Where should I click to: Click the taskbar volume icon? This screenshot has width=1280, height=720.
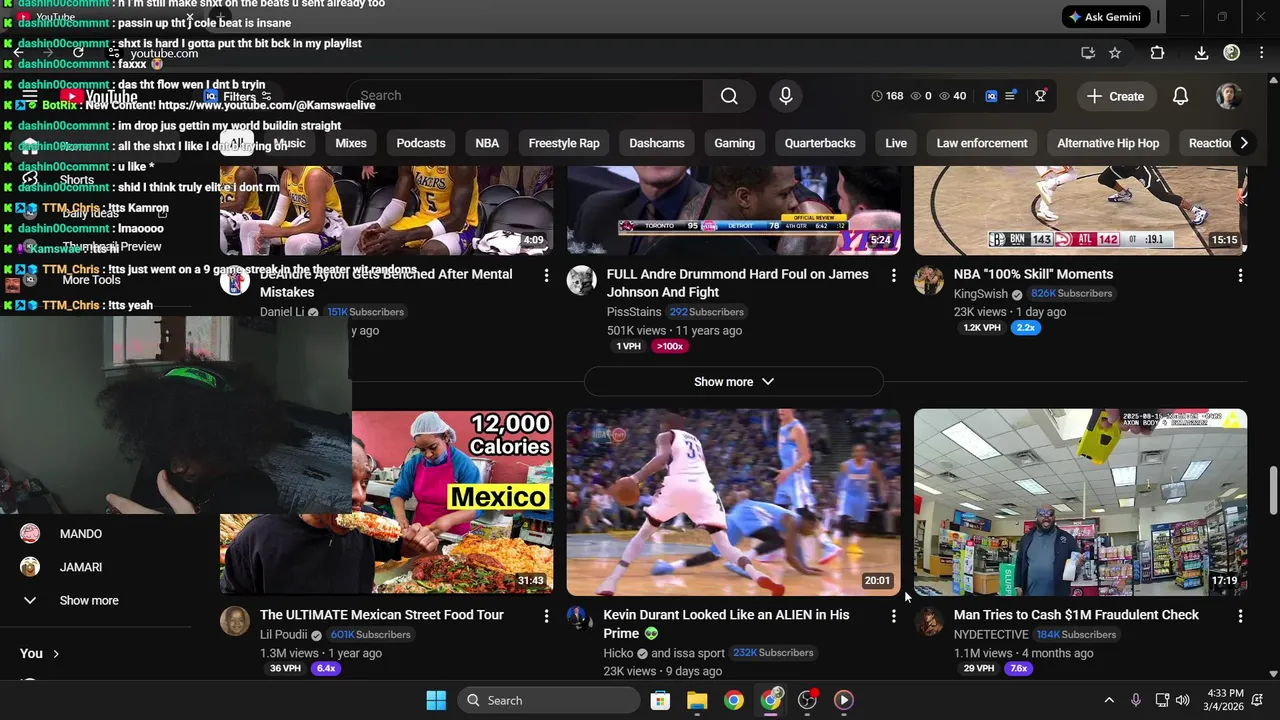pyautogui.click(x=1183, y=700)
